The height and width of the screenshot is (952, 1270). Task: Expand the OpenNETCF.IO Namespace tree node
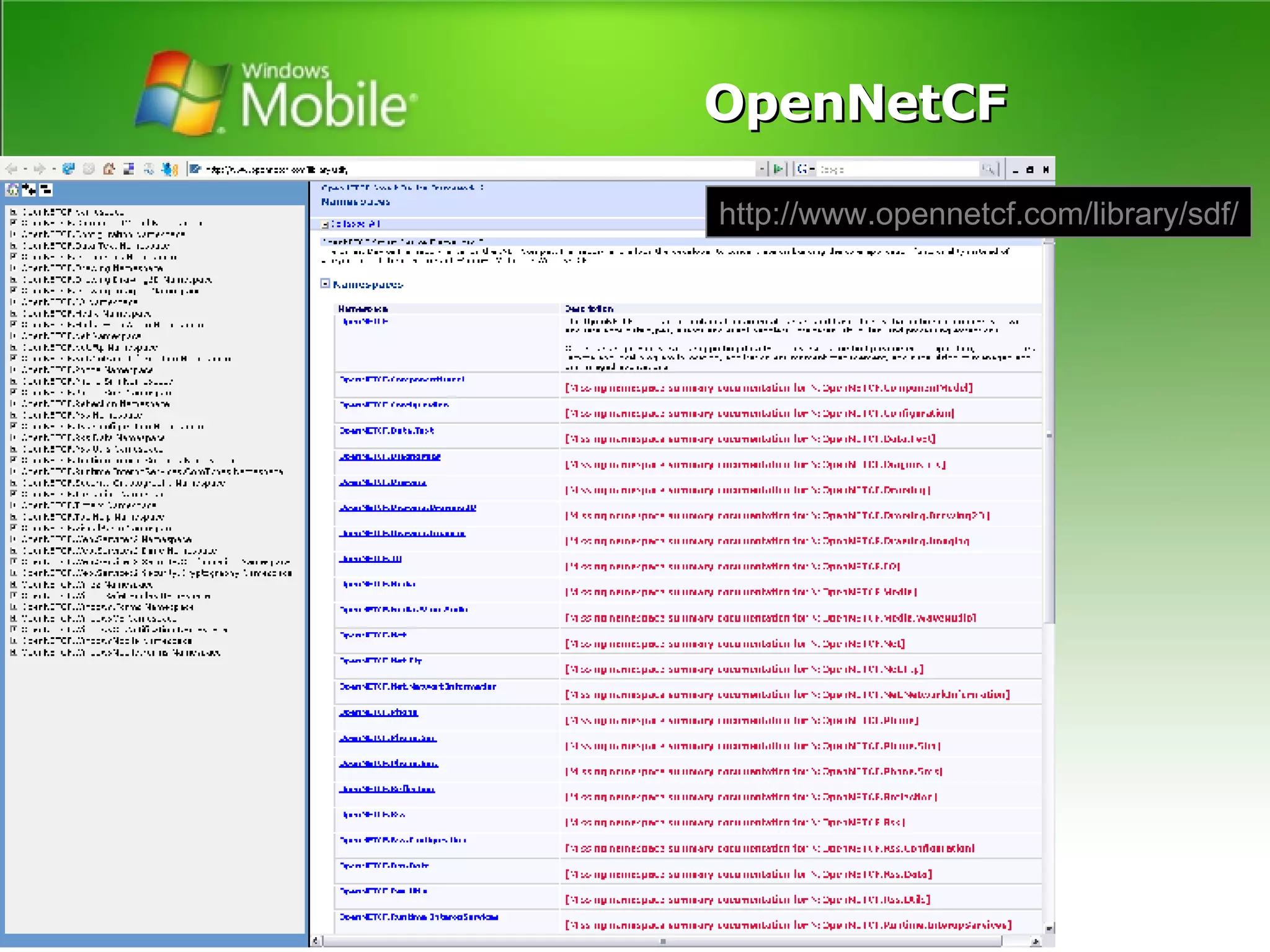(x=13, y=302)
